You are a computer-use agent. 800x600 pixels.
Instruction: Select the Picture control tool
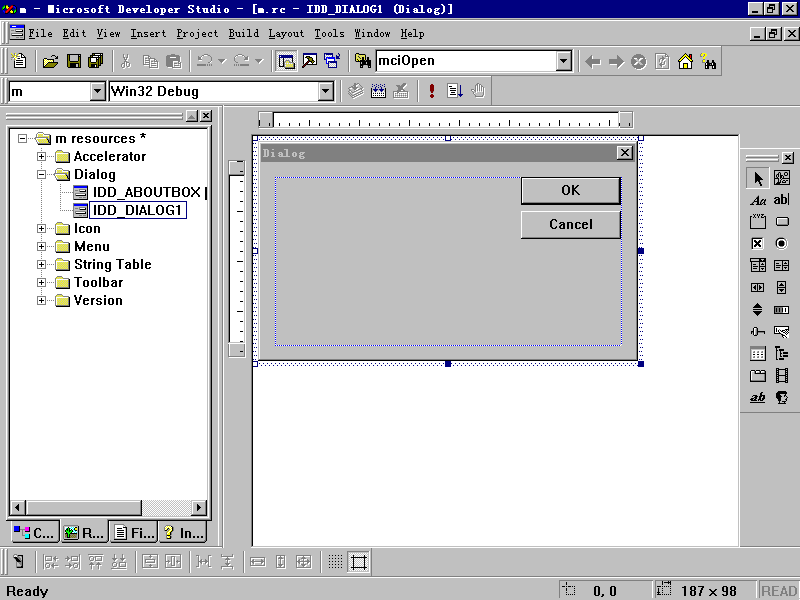pos(782,178)
